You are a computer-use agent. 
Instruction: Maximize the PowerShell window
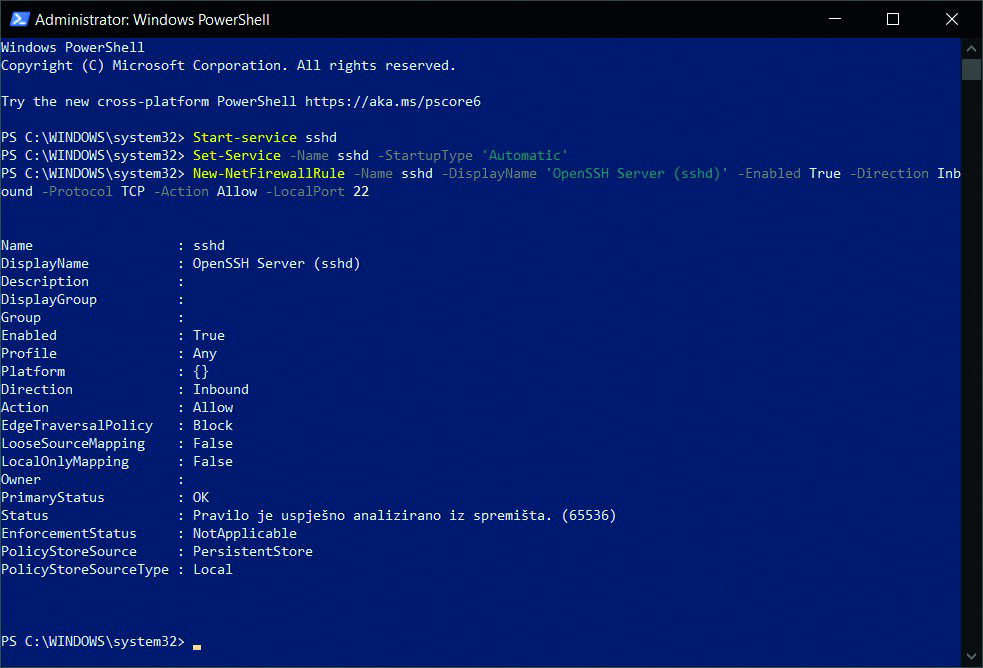(893, 19)
